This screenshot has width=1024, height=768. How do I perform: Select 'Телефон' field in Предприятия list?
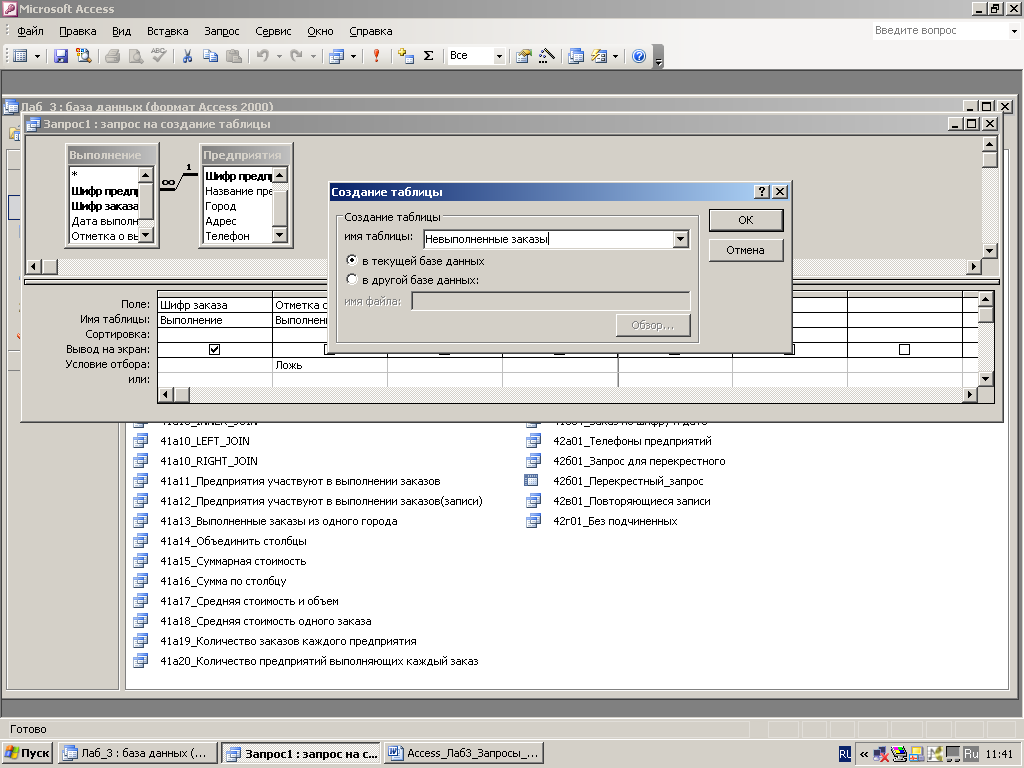[227, 236]
